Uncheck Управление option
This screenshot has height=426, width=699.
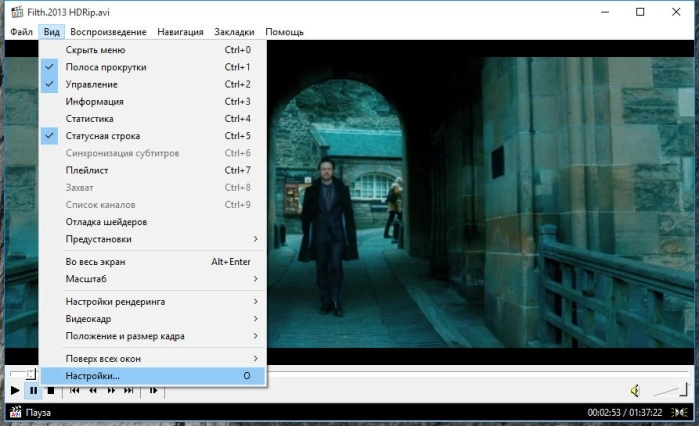click(153, 84)
